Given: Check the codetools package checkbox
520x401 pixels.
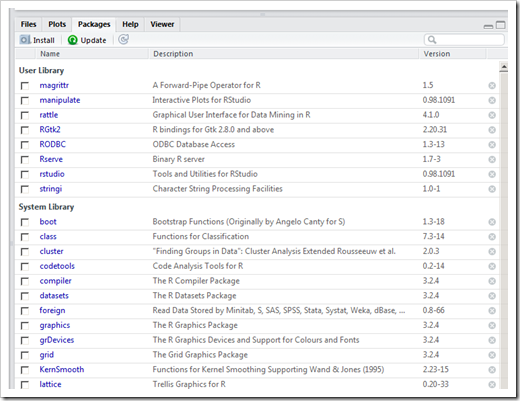Looking at the screenshot, I should tap(25, 266).
